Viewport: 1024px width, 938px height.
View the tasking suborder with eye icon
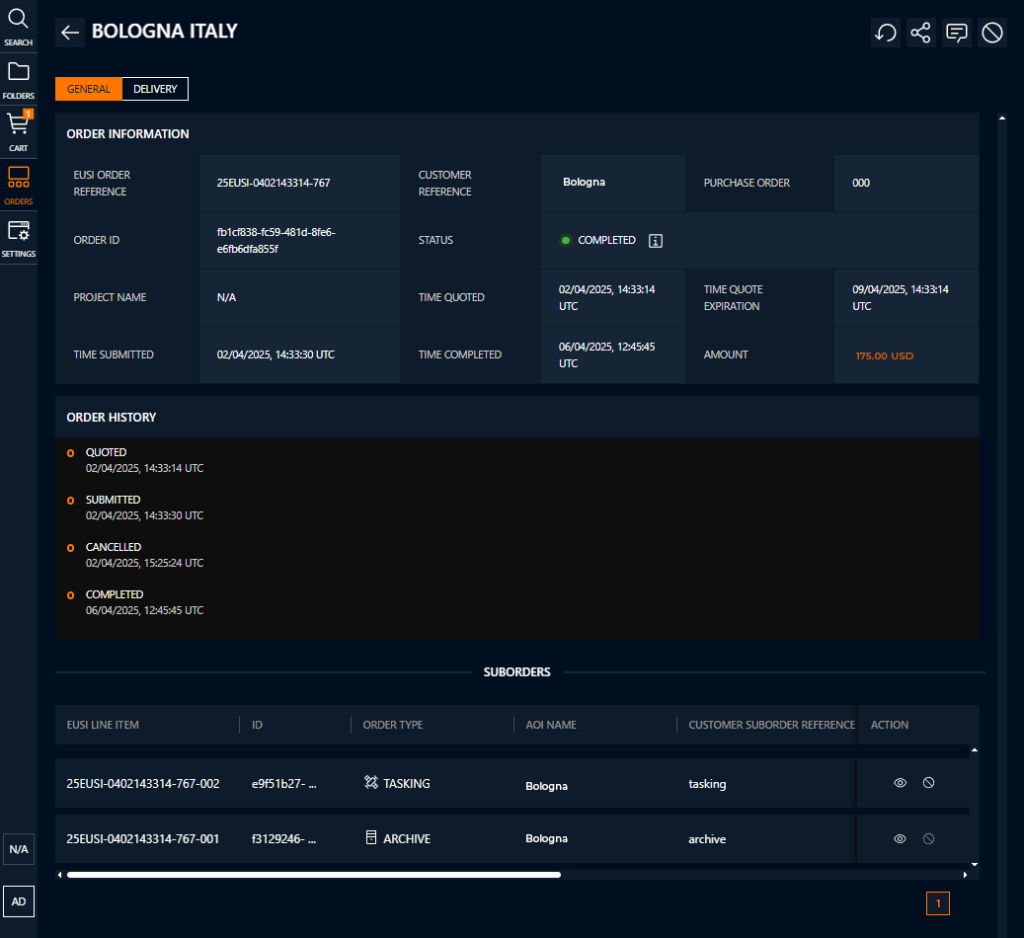pyautogui.click(x=900, y=783)
